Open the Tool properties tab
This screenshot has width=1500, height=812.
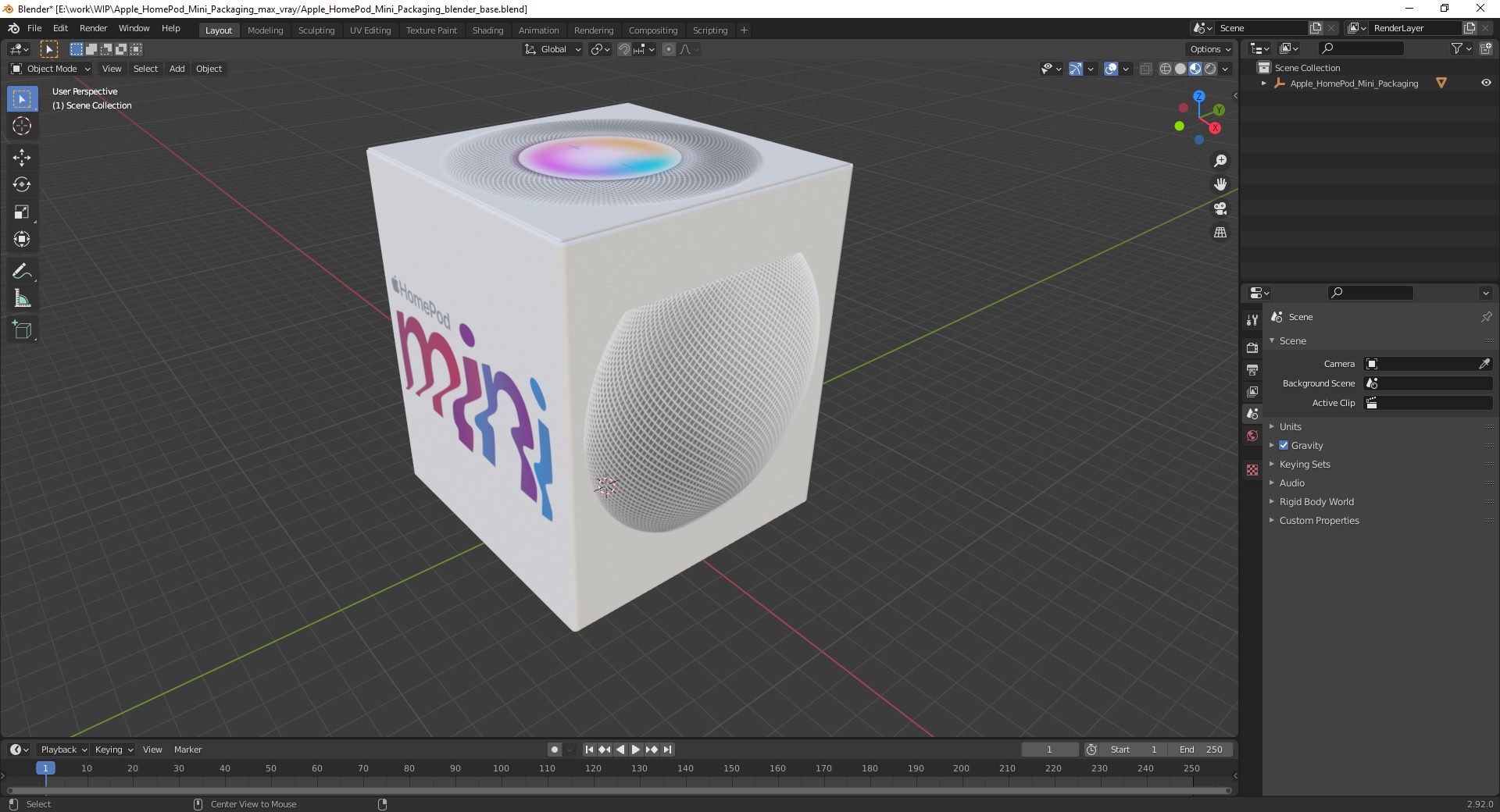tap(1252, 320)
